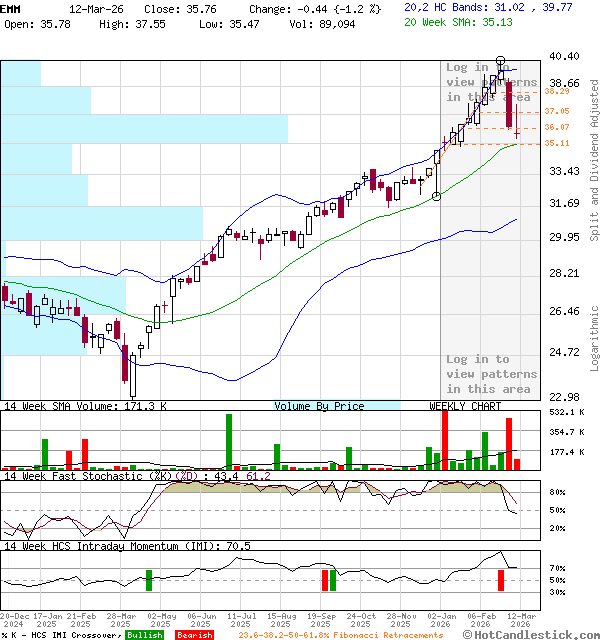600x640 pixels.
Task: Click the 38.29 Fibonacci retracement label
Action: [557, 92]
